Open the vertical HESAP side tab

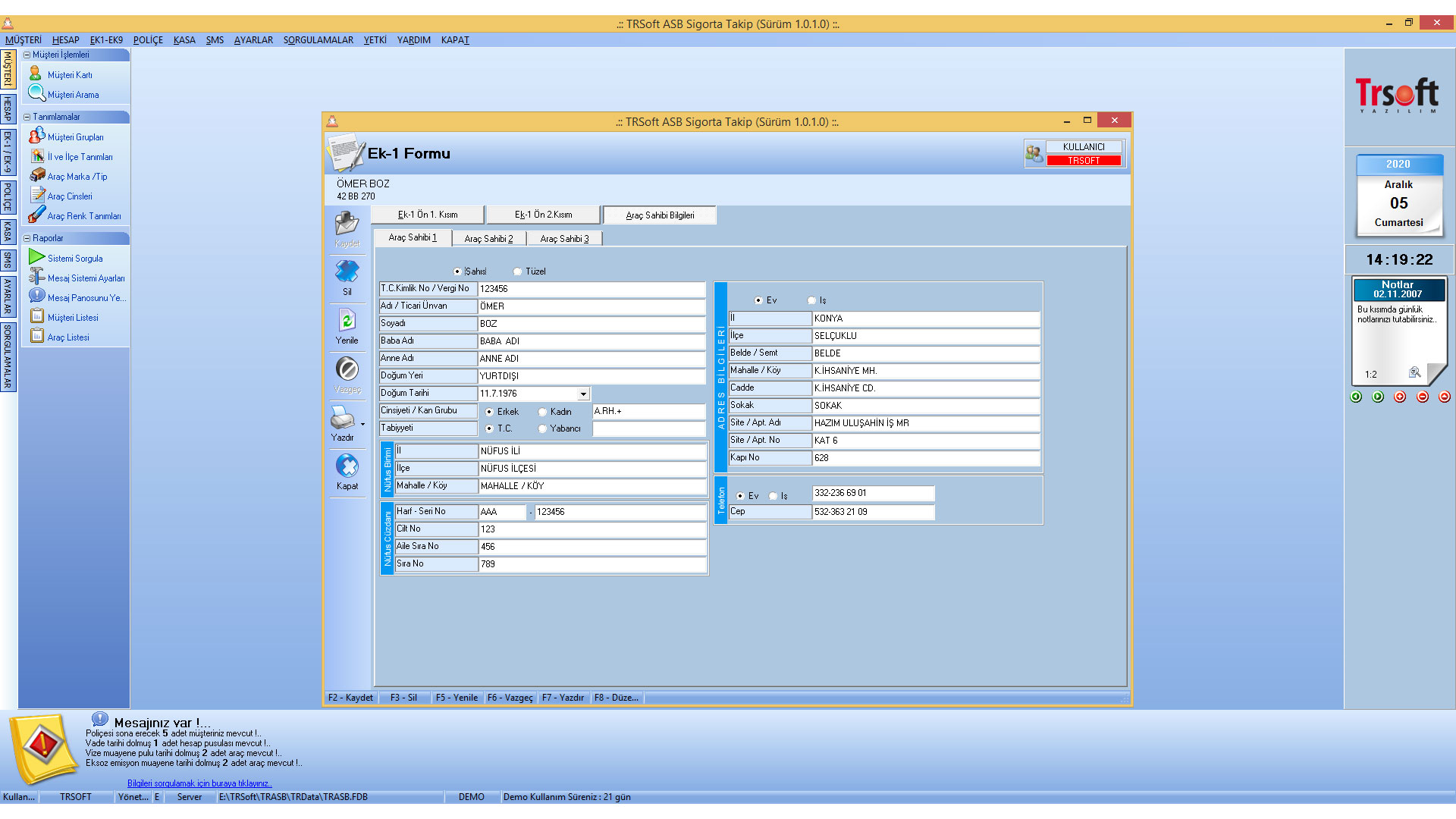(8, 110)
